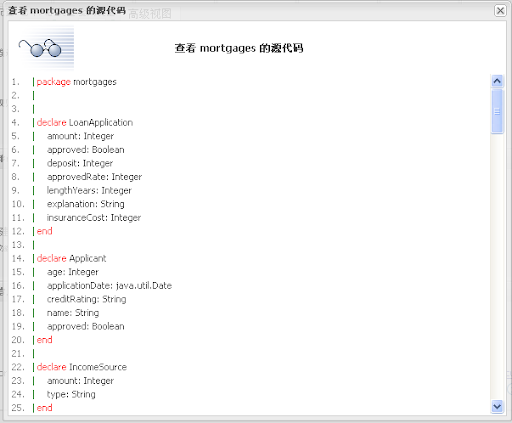This screenshot has height=423, width=512.
Task: Click the 'type: String' line
Action: (71, 394)
